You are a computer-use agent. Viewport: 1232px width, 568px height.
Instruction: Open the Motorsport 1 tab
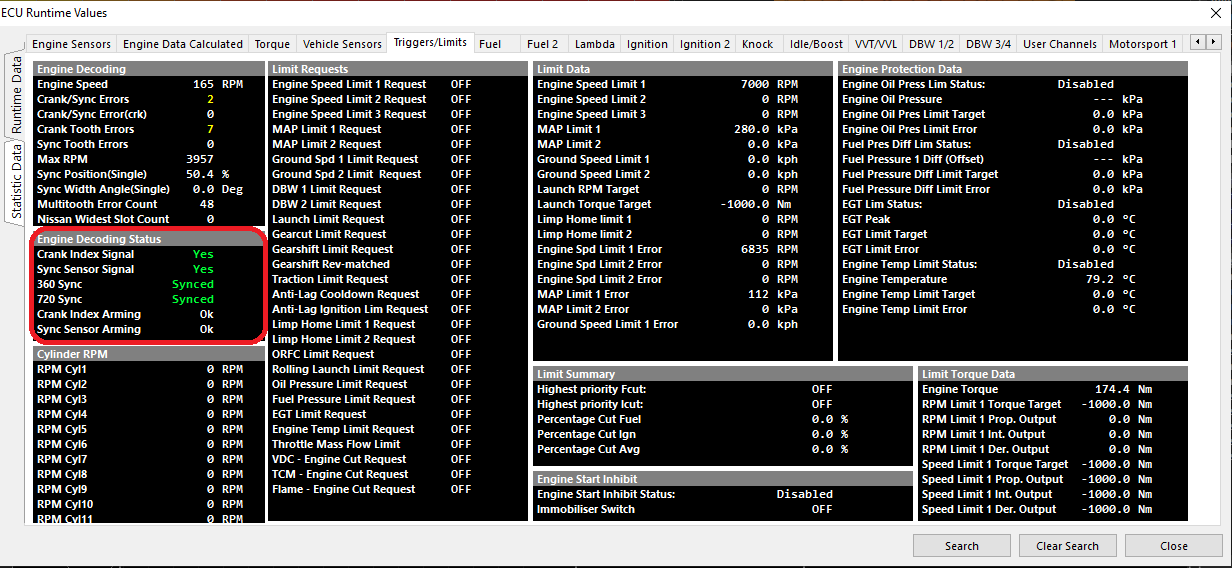click(1142, 44)
